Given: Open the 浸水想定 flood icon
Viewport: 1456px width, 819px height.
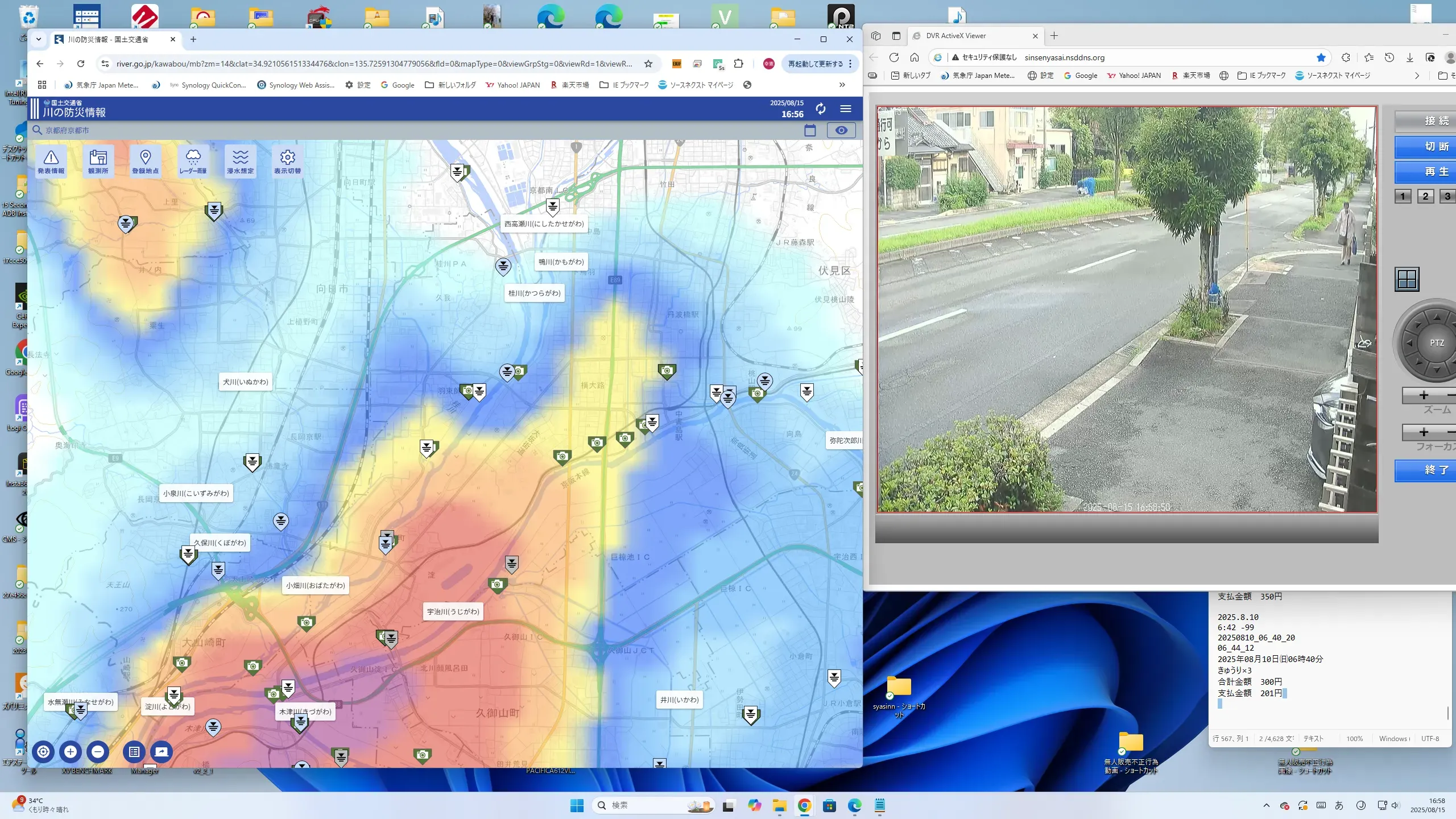Looking at the screenshot, I should pos(240,161).
